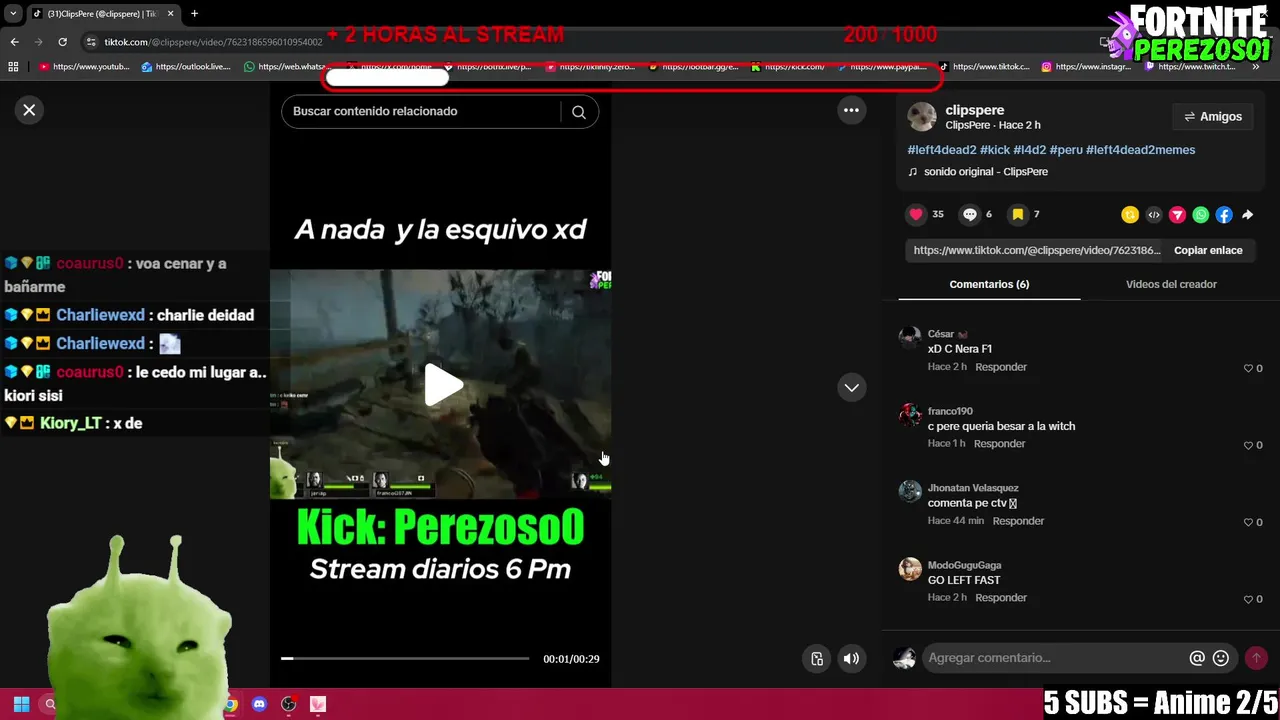Screen dimensions: 1280x720
Task: Search using the magnifier icon in related content box
Action: click(x=578, y=112)
